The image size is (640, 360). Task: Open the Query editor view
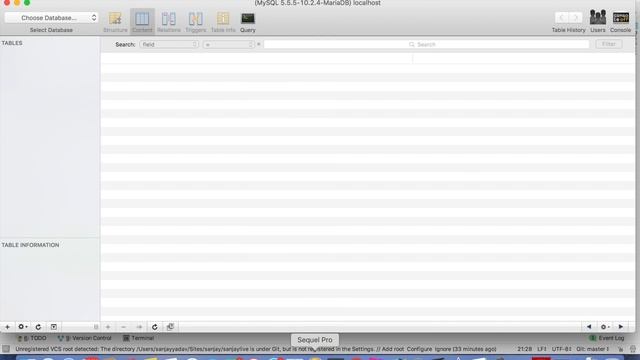click(248, 22)
